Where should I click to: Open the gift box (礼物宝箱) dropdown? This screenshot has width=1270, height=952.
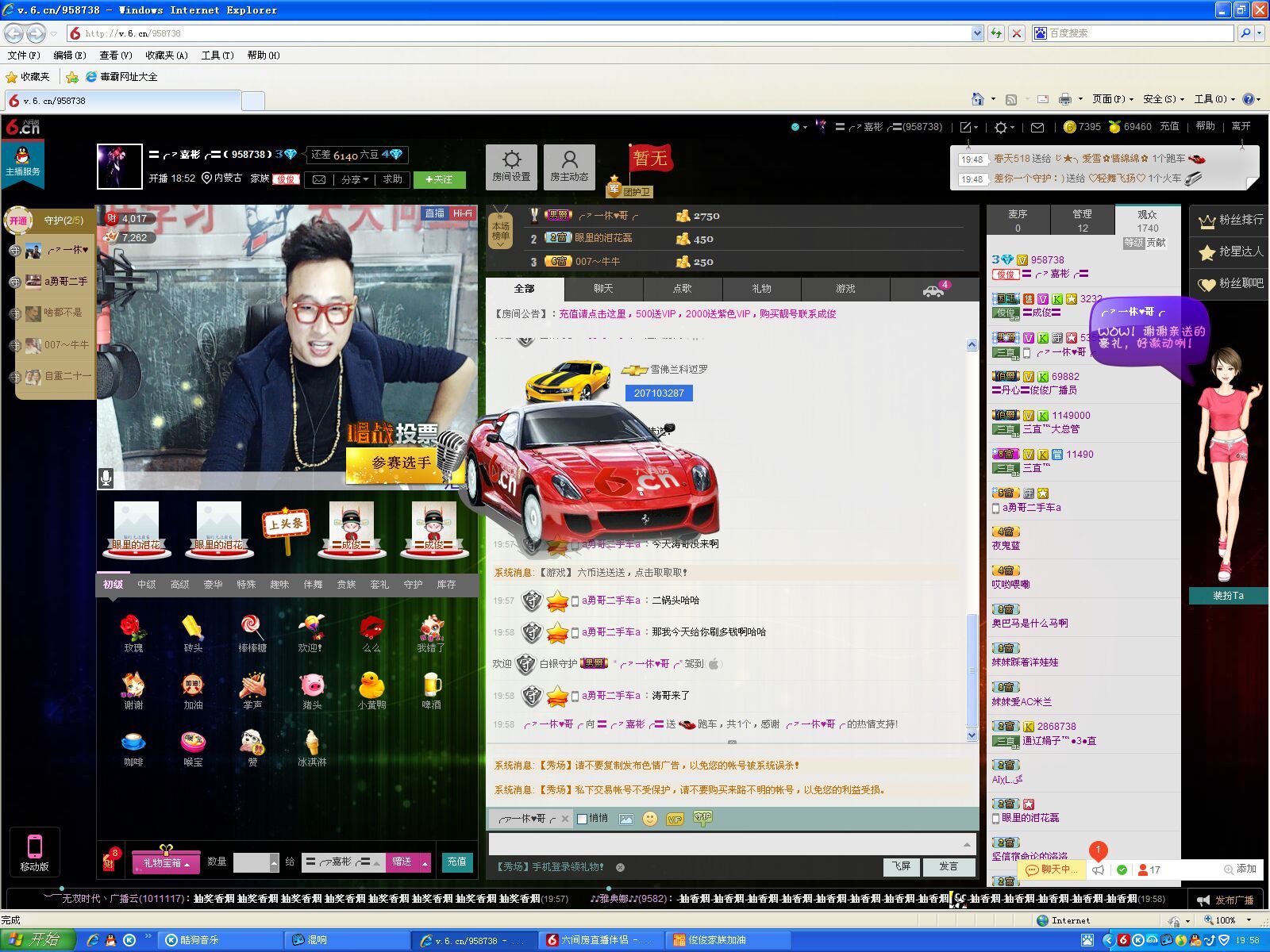(166, 862)
